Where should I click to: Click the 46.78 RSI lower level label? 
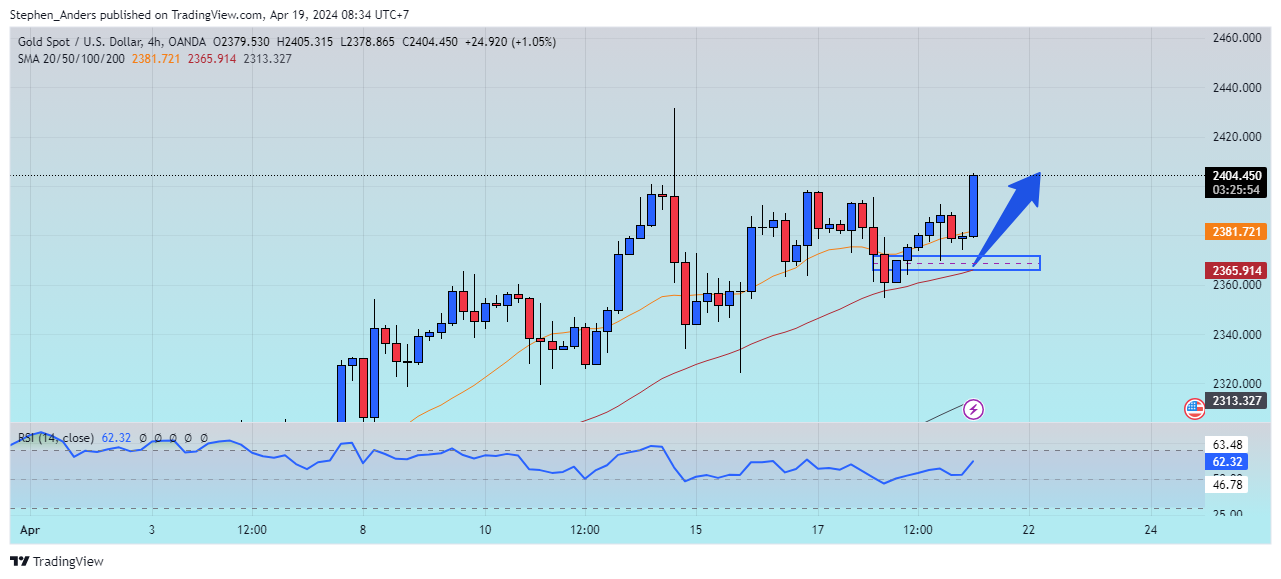1227,484
